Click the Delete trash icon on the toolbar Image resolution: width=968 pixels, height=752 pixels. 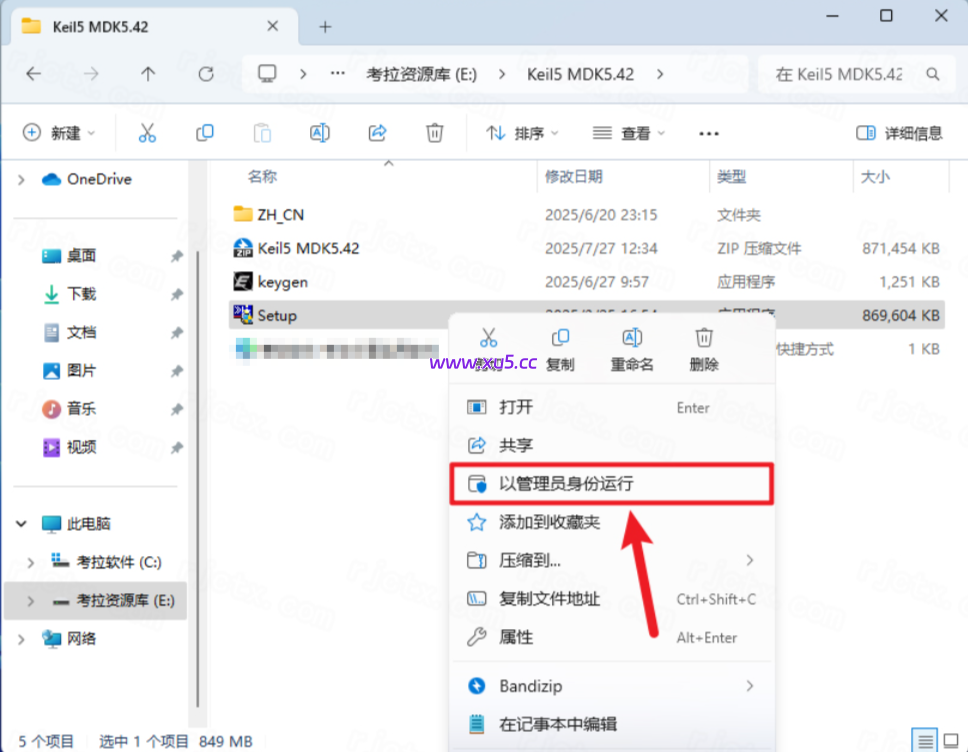pos(435,132)
